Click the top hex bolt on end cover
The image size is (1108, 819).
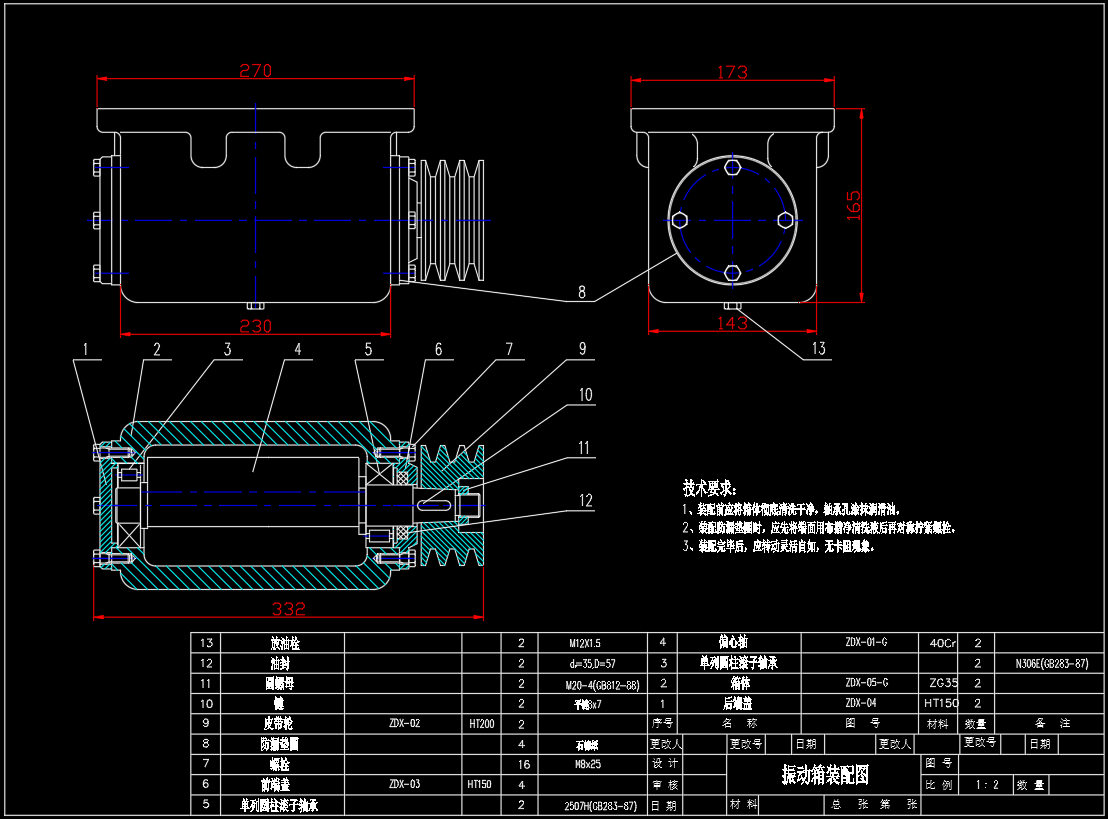733,167
